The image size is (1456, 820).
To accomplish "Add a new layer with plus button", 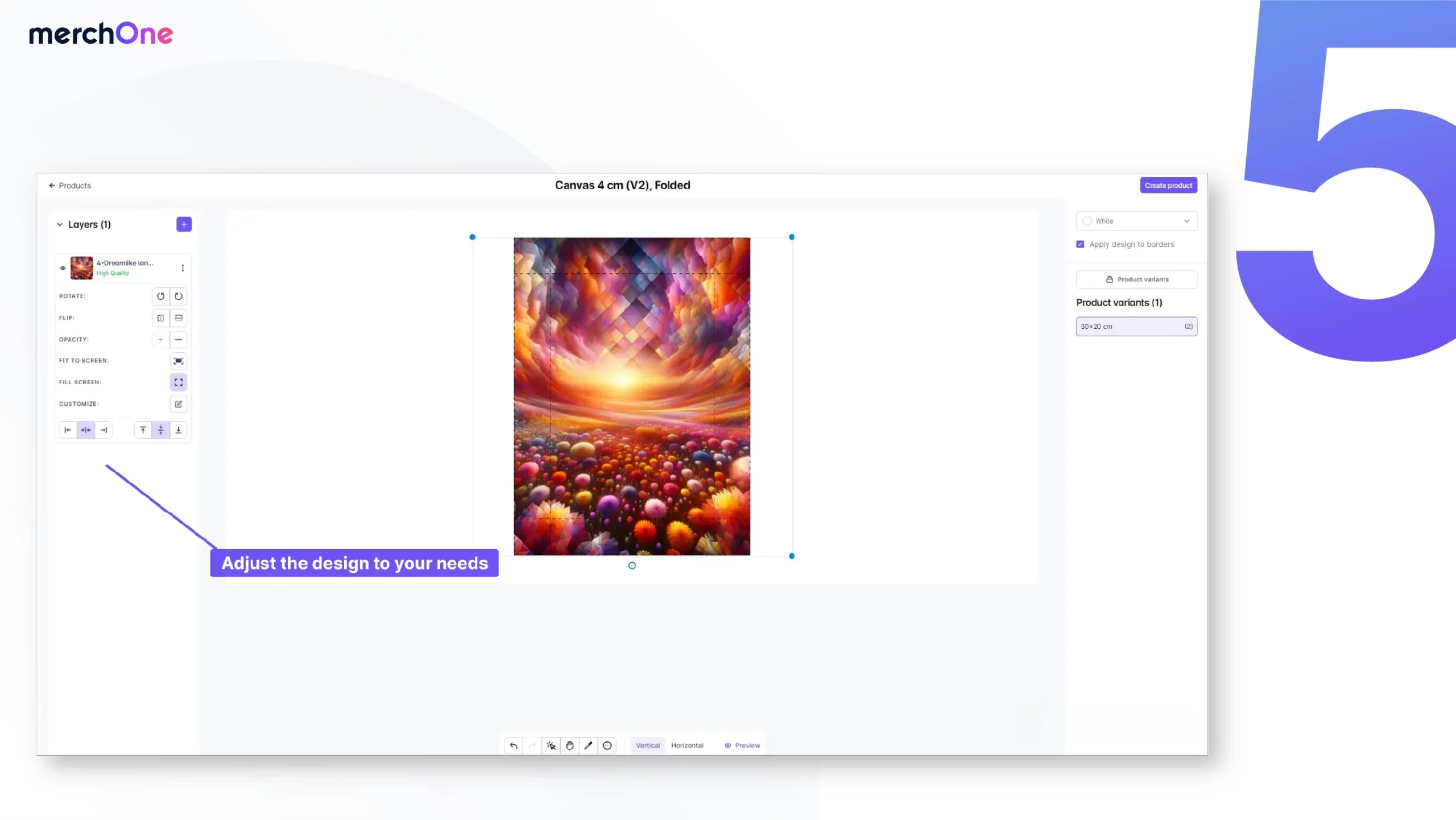I will [184, 224].
